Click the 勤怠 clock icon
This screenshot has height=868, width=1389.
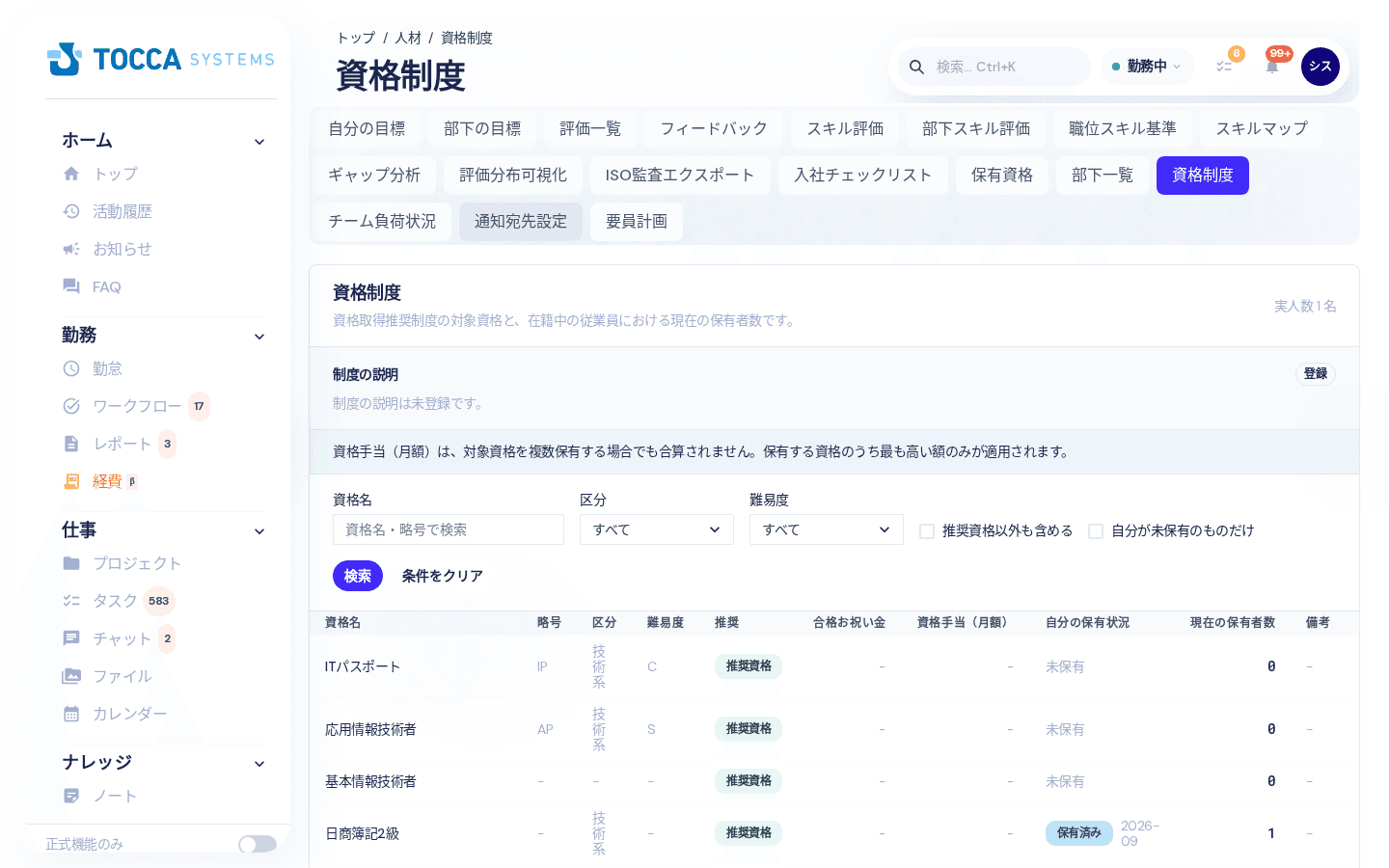71,368
